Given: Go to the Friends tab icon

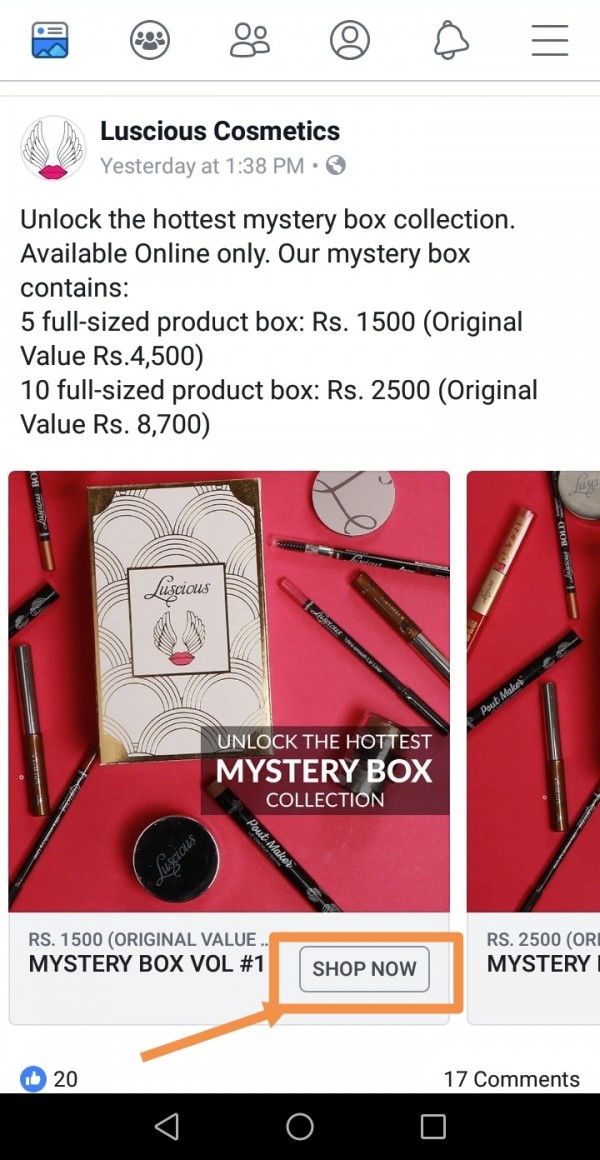Looking at the screenshot, I should pyautogui.click(x=250, y=40).
